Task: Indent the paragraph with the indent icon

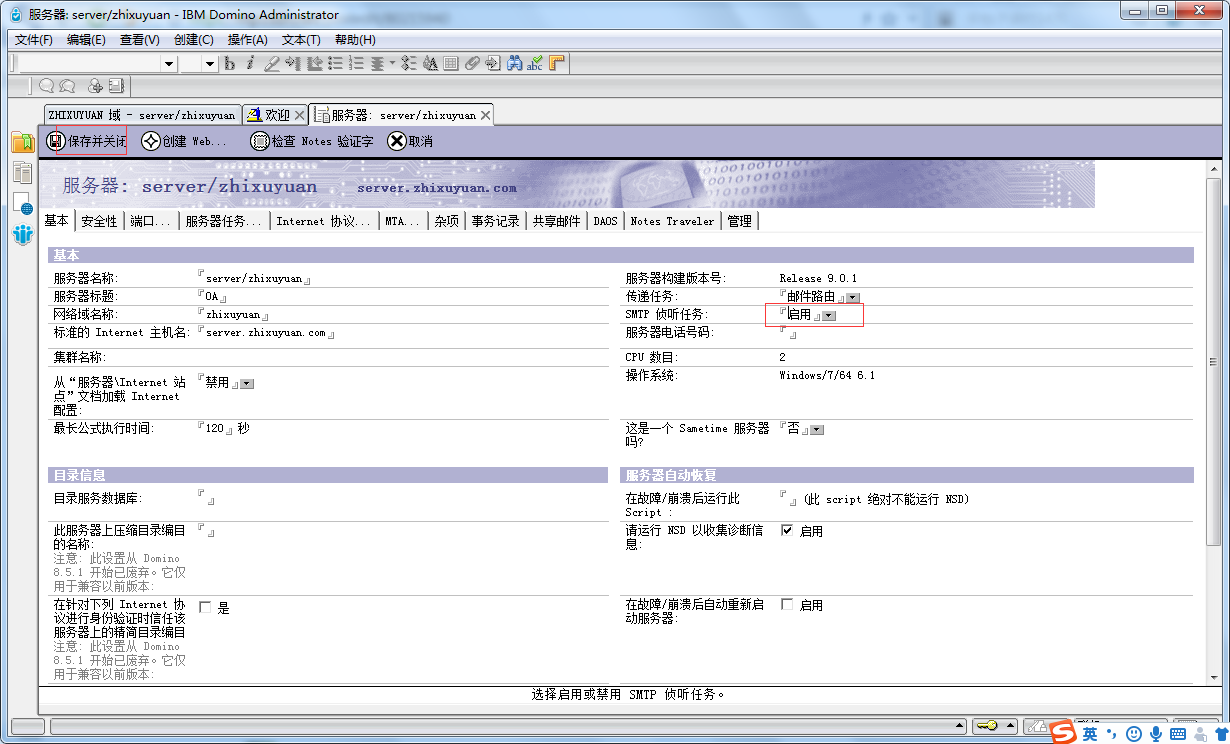Action: pyautogui.click(x=293, y=63)
